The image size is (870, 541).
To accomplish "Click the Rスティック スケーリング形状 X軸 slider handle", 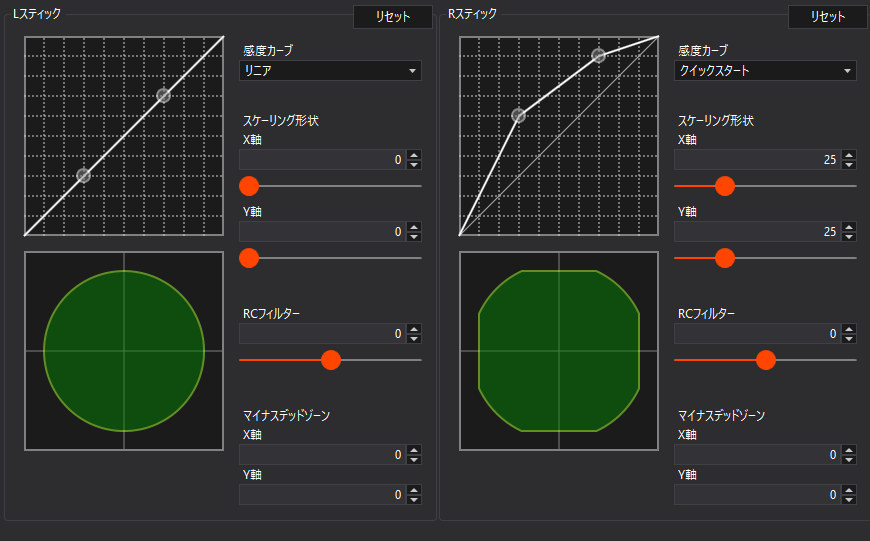I will point(725,186).
